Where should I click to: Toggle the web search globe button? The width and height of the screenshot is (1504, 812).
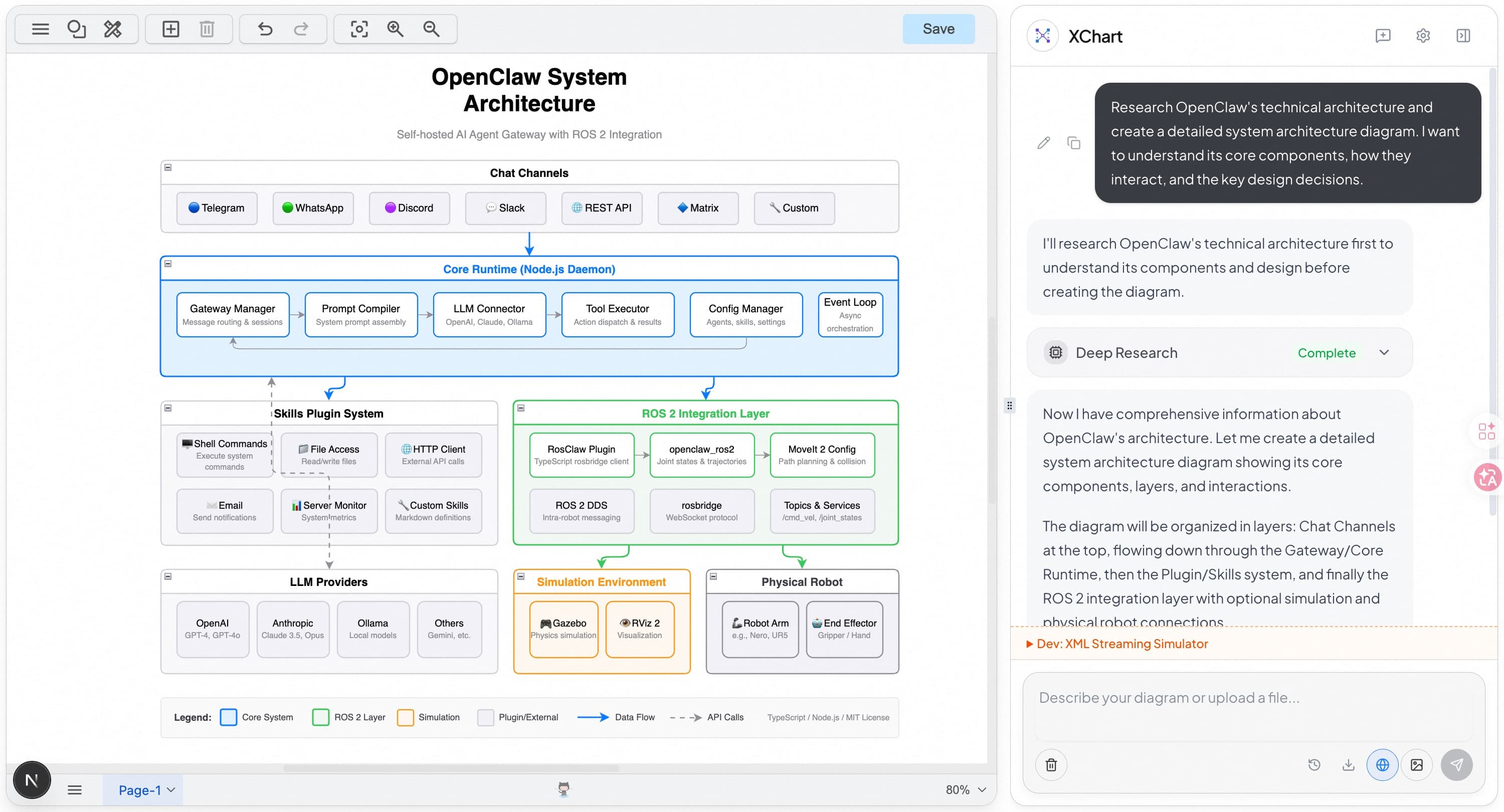(x=1382, y=765)
